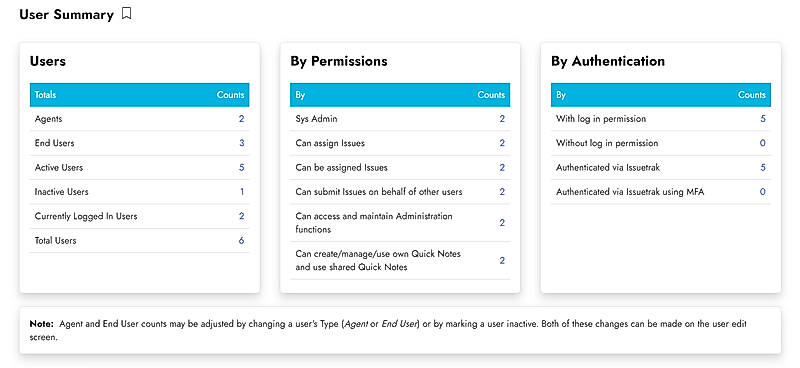The width and height of the screenshot is (800, 368).
Task: Click the Total Users count of 6
Action: [241, 240]
